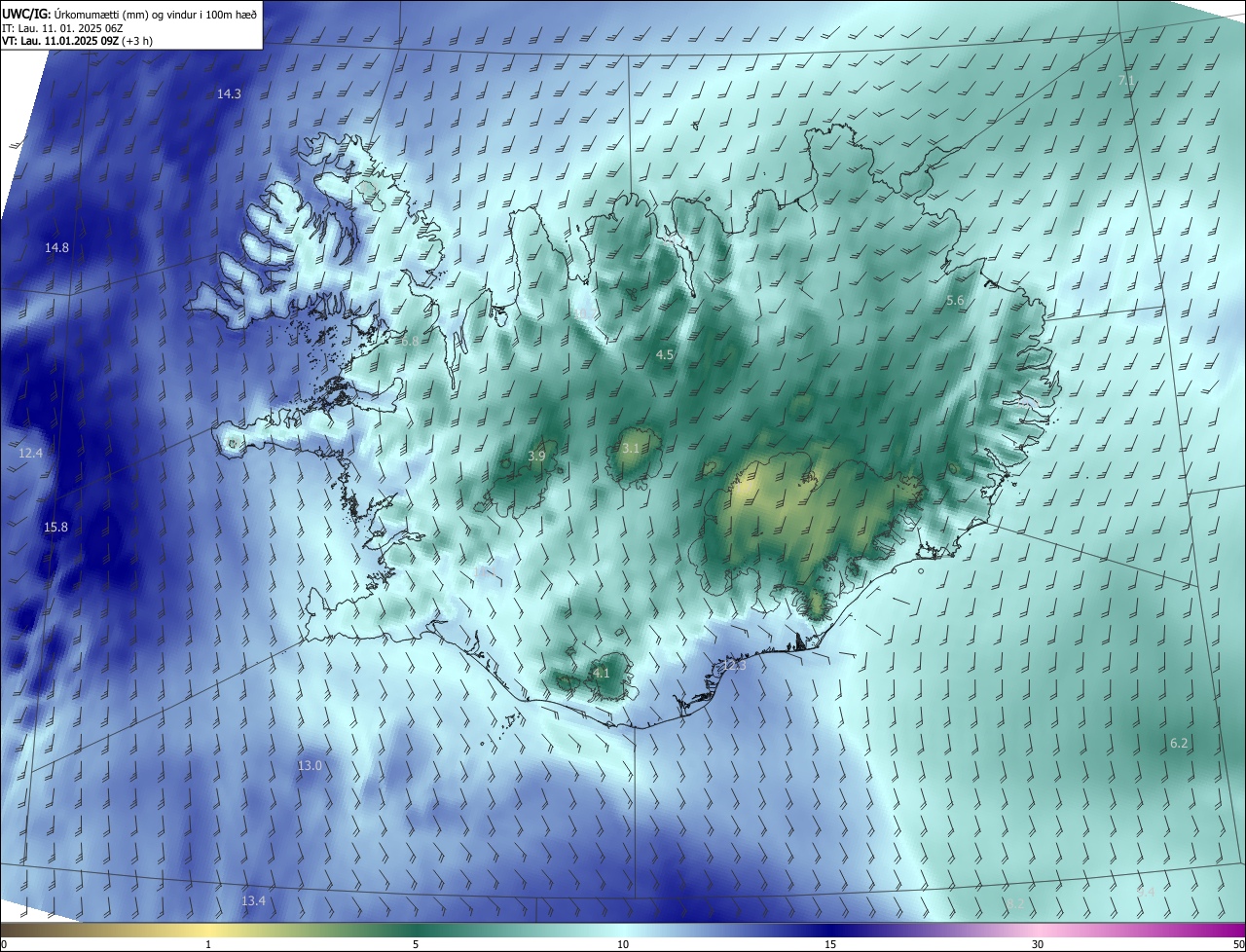
Task: Click the map value 4.1
Action: (601, 674)
